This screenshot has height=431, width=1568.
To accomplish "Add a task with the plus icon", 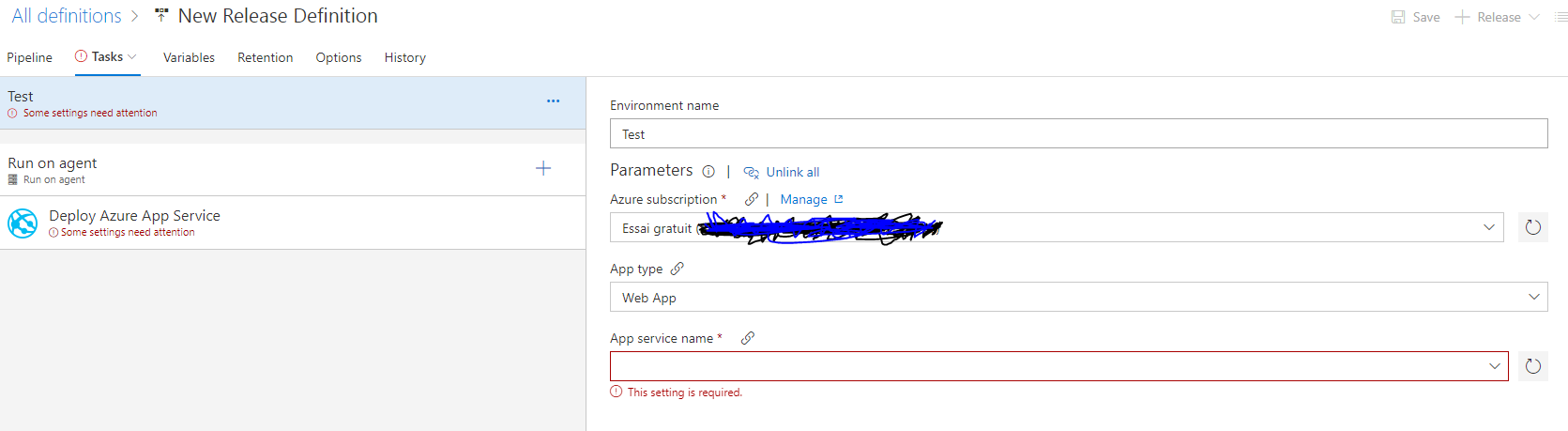I will coord(543,169).
